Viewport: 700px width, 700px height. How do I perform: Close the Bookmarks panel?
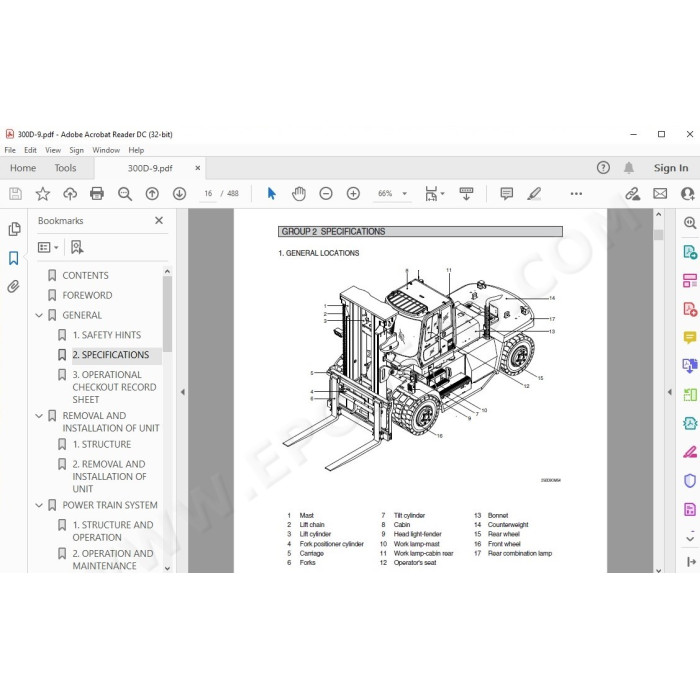(x=159, y=220)
